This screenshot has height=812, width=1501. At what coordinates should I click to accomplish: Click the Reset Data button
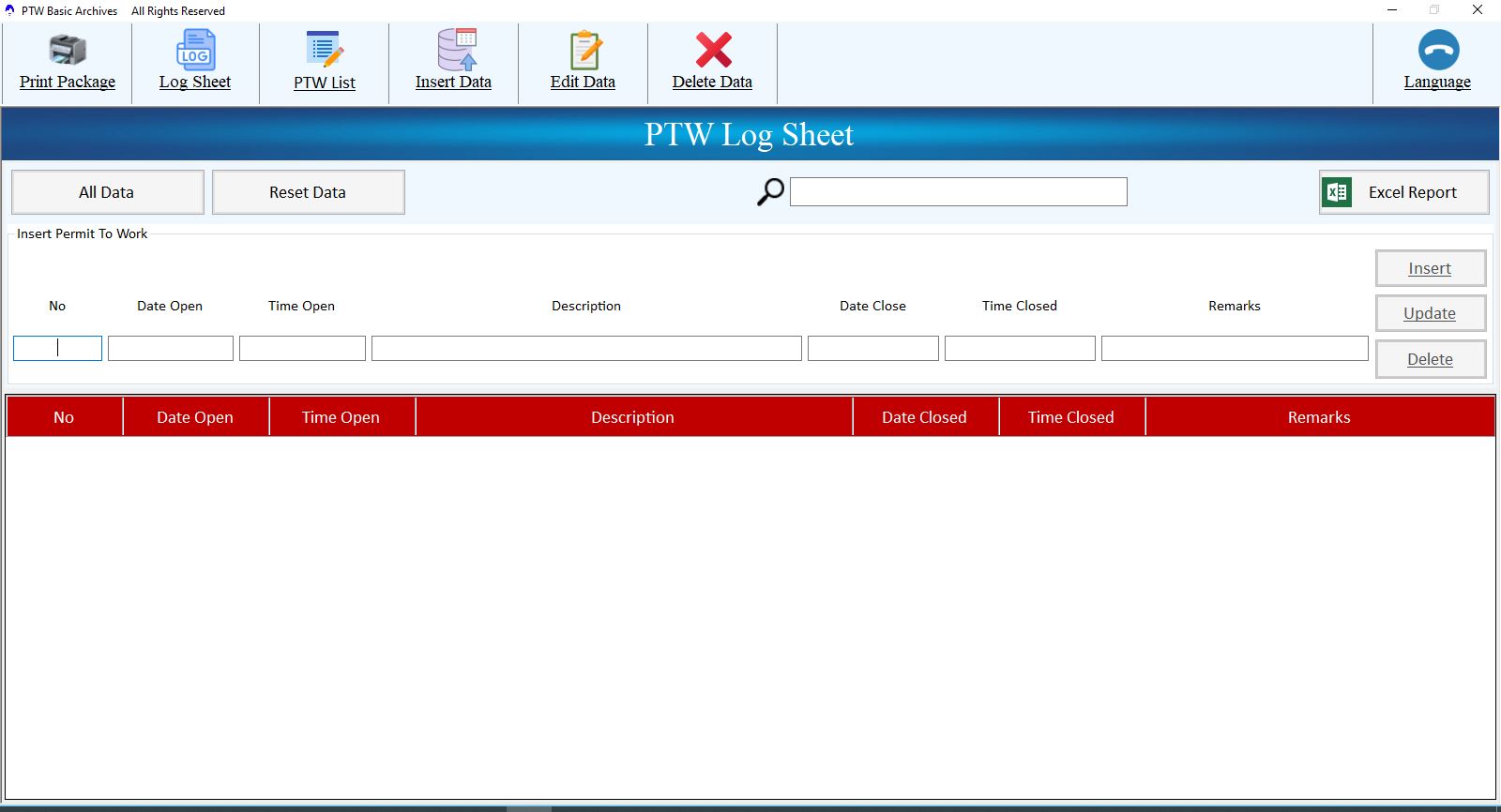tap(309, 192)
